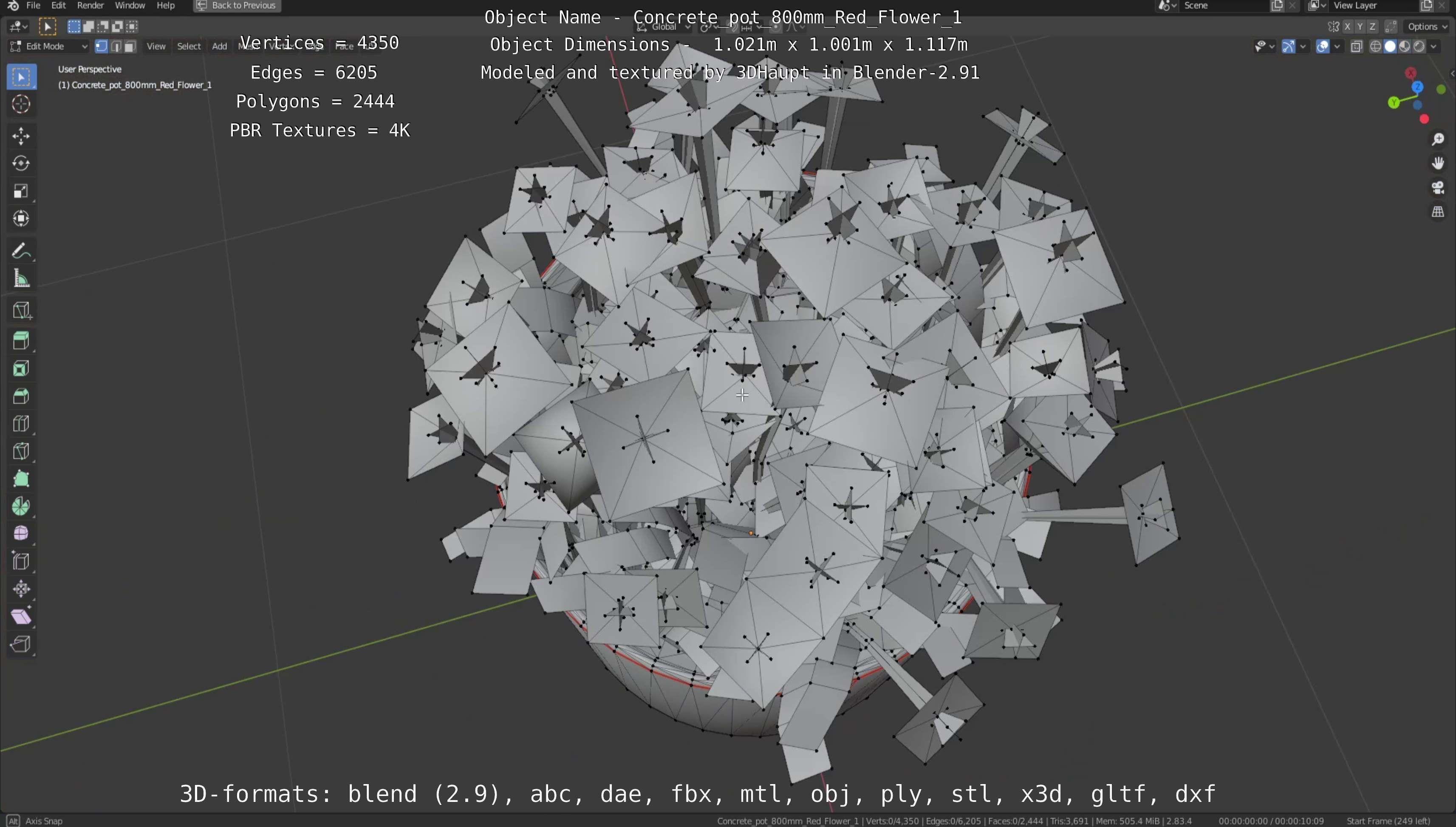Open the Render menu
1456x827 pixels.
90,6
